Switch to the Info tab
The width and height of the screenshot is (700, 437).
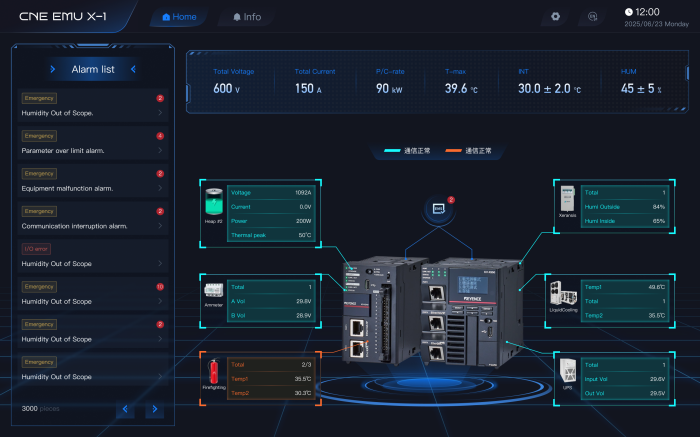245,17
